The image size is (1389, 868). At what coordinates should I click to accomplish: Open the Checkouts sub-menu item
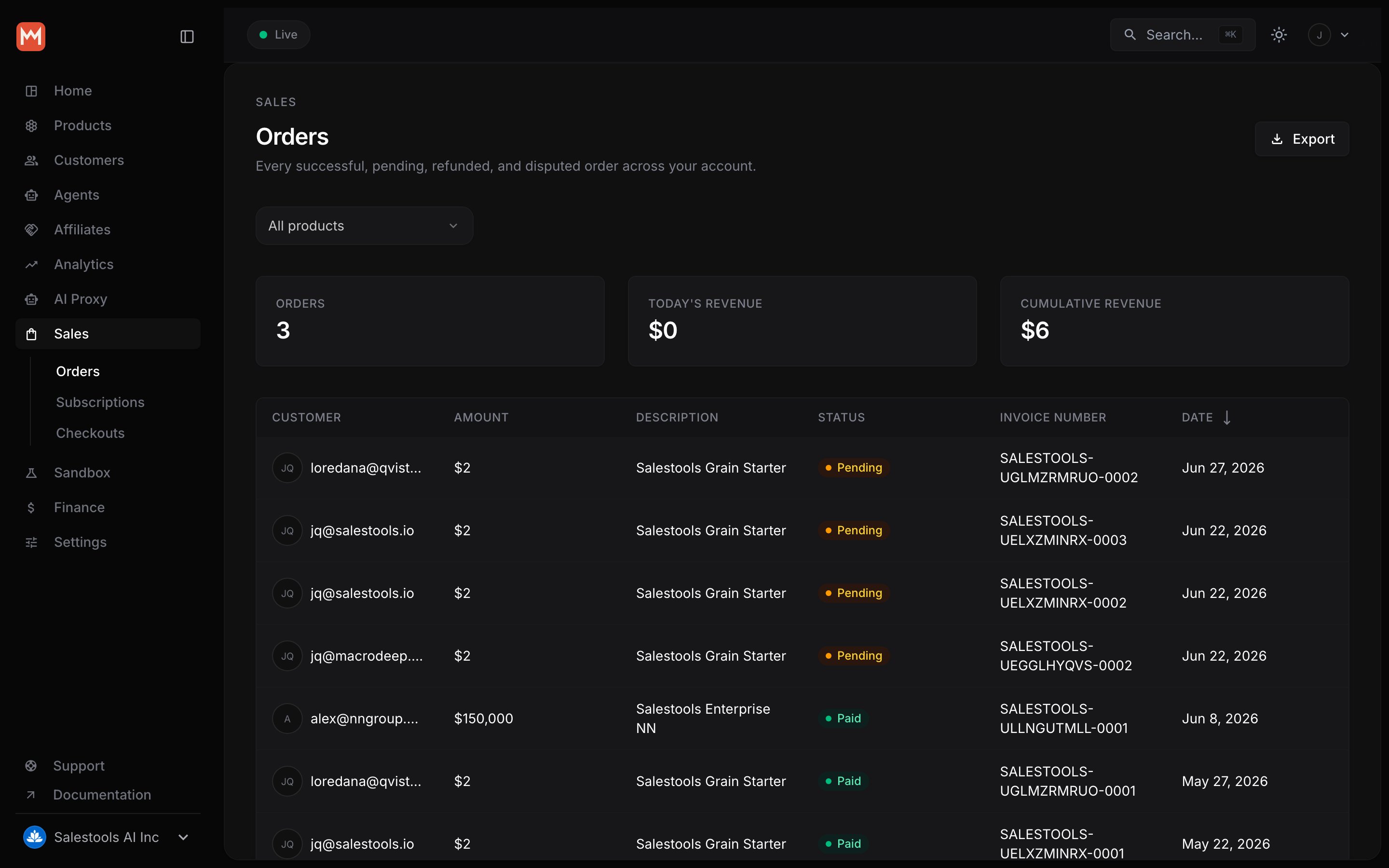click(91, 434)
